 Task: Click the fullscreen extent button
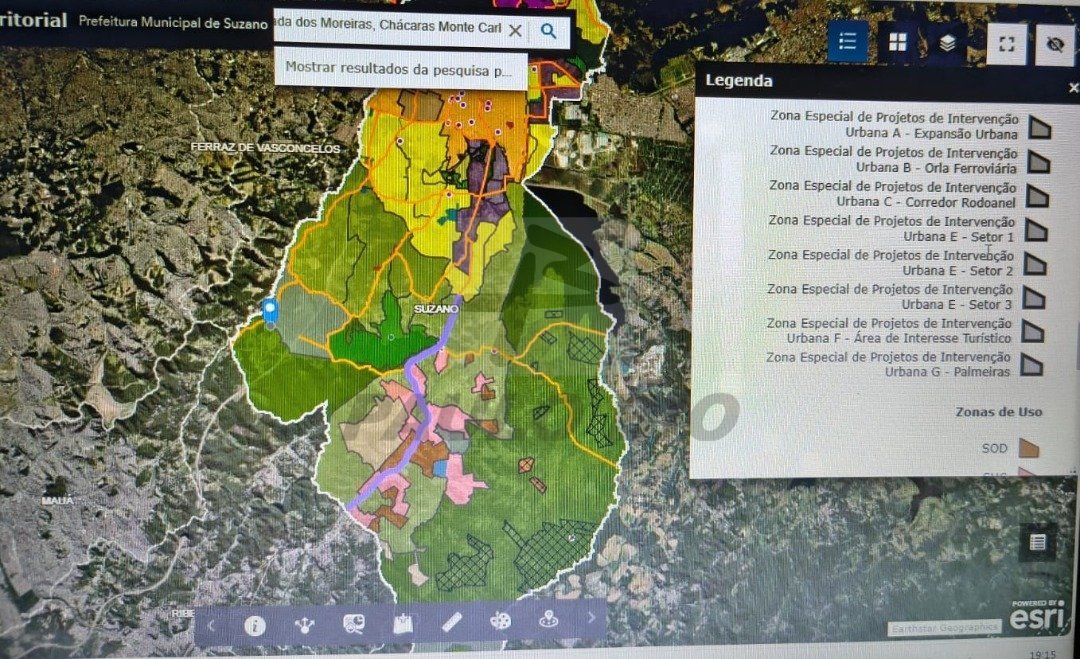[1007, 44]
